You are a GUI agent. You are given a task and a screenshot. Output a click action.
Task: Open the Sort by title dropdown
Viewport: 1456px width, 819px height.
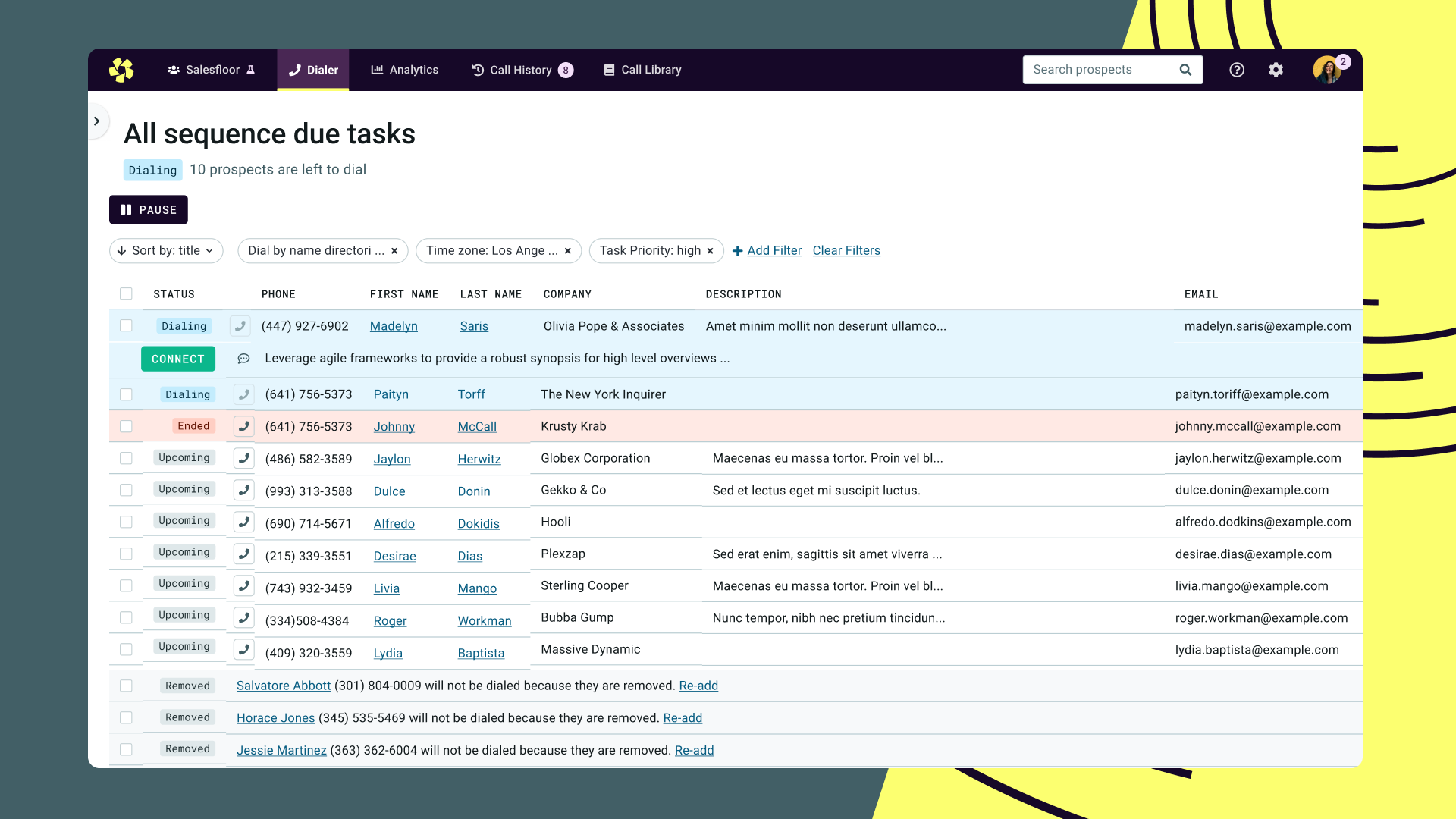(166, 251)
